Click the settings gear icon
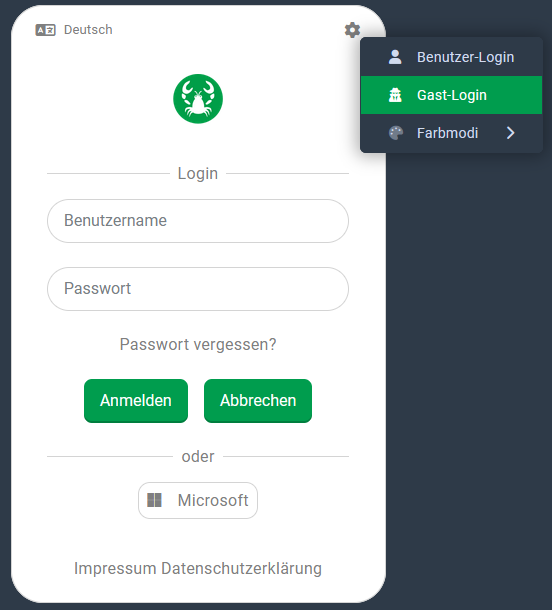552x610 pixels. point(352,30)
